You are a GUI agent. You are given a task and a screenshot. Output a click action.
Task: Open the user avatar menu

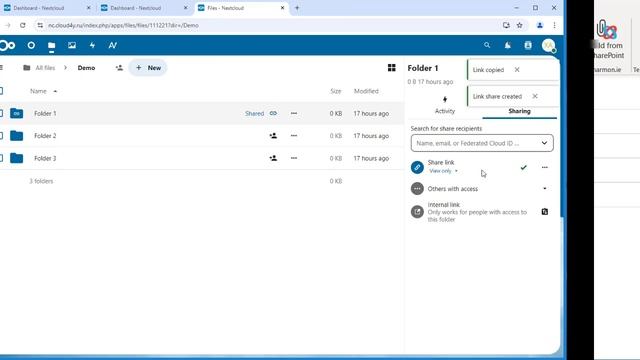[549, 45]
